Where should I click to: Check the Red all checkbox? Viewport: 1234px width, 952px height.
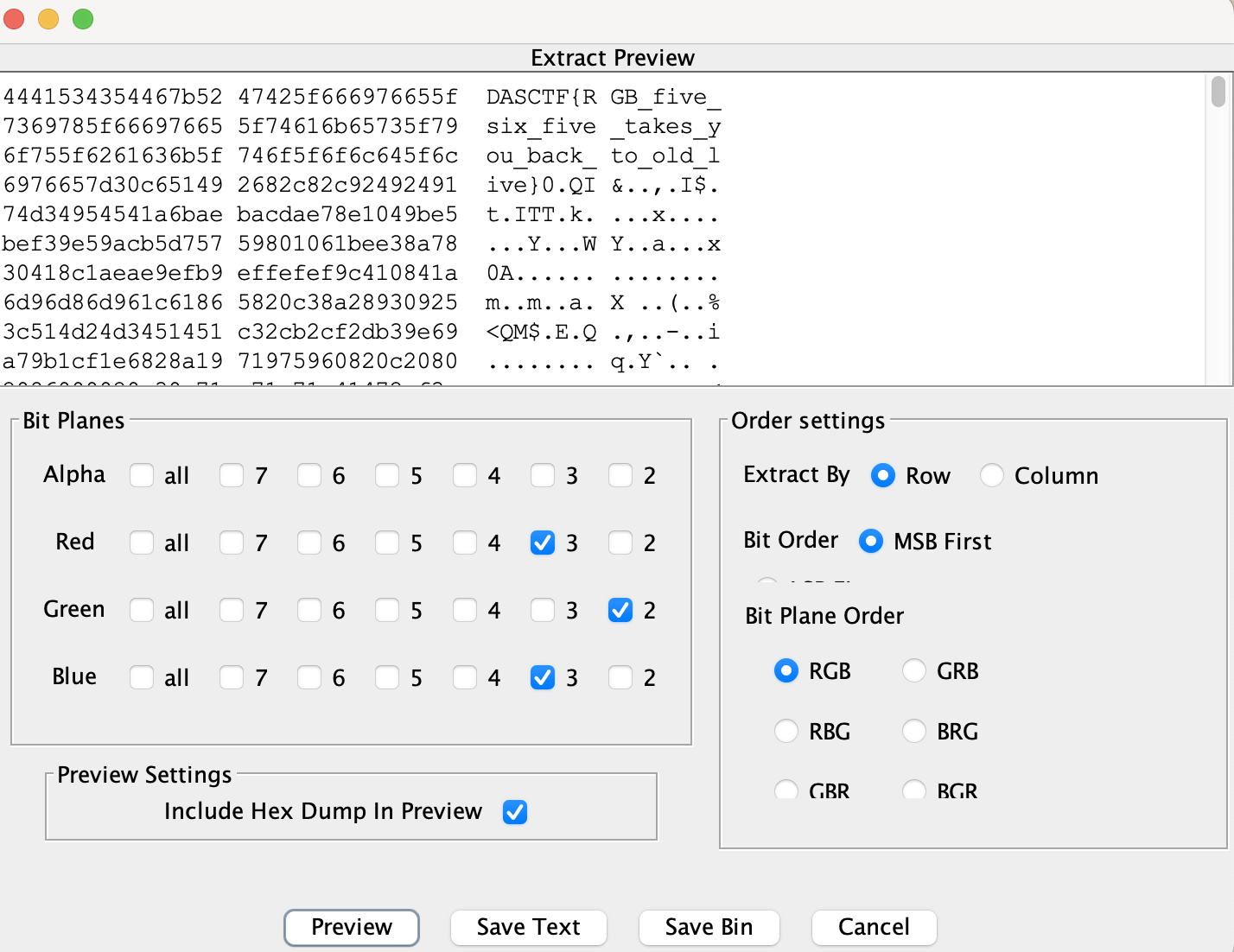click(x=142, y=543)
